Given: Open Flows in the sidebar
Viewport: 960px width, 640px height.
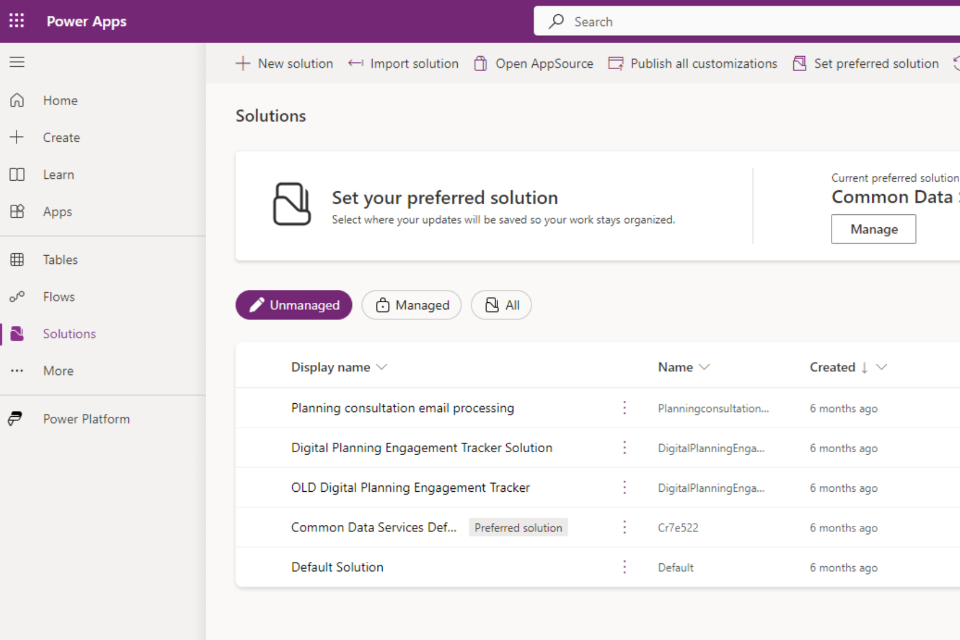Looking at the screenshot, I should tap(59, 296).
